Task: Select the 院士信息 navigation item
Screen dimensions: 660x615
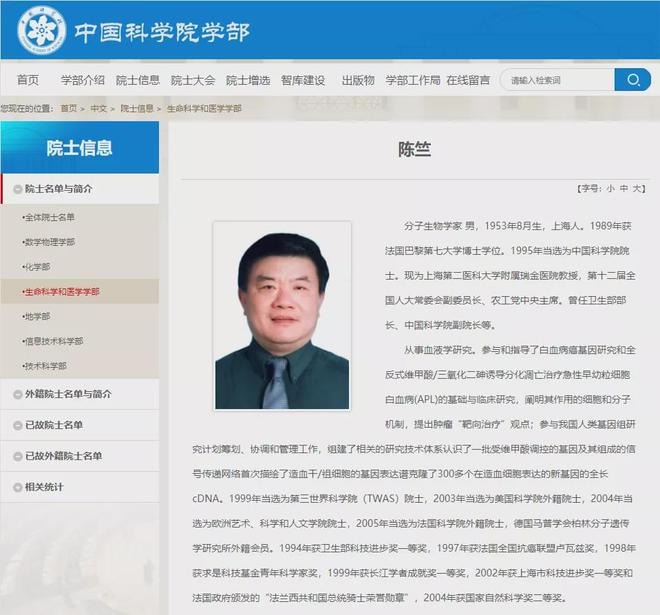Action: click(x=138, y=80)
